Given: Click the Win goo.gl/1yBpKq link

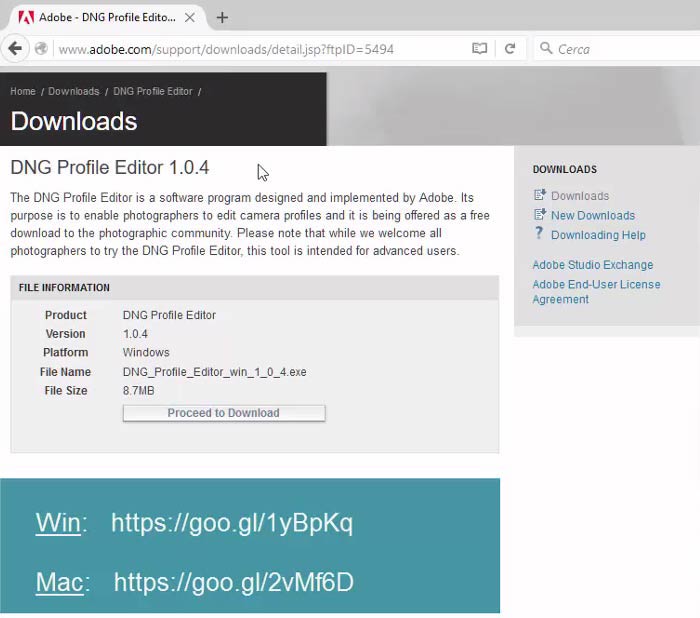Looking at the screenshot, I should (232, 522).
